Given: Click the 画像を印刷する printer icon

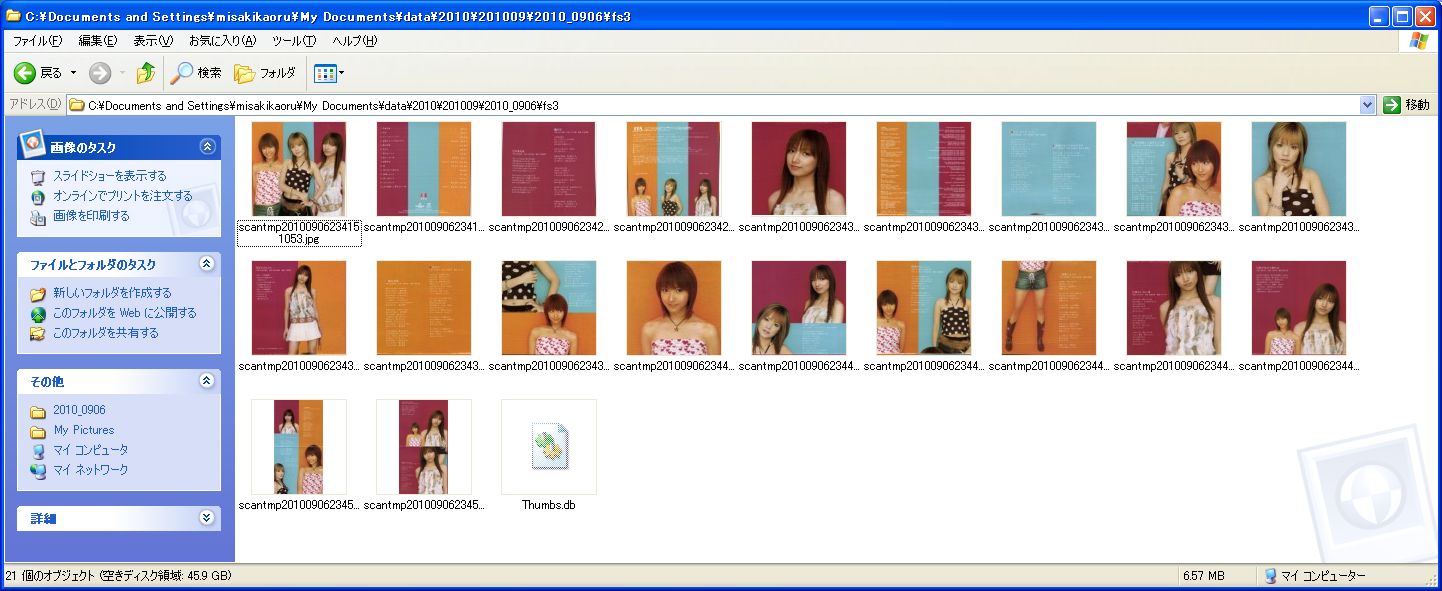Looking at the screenshot, I should coord(38,217).
